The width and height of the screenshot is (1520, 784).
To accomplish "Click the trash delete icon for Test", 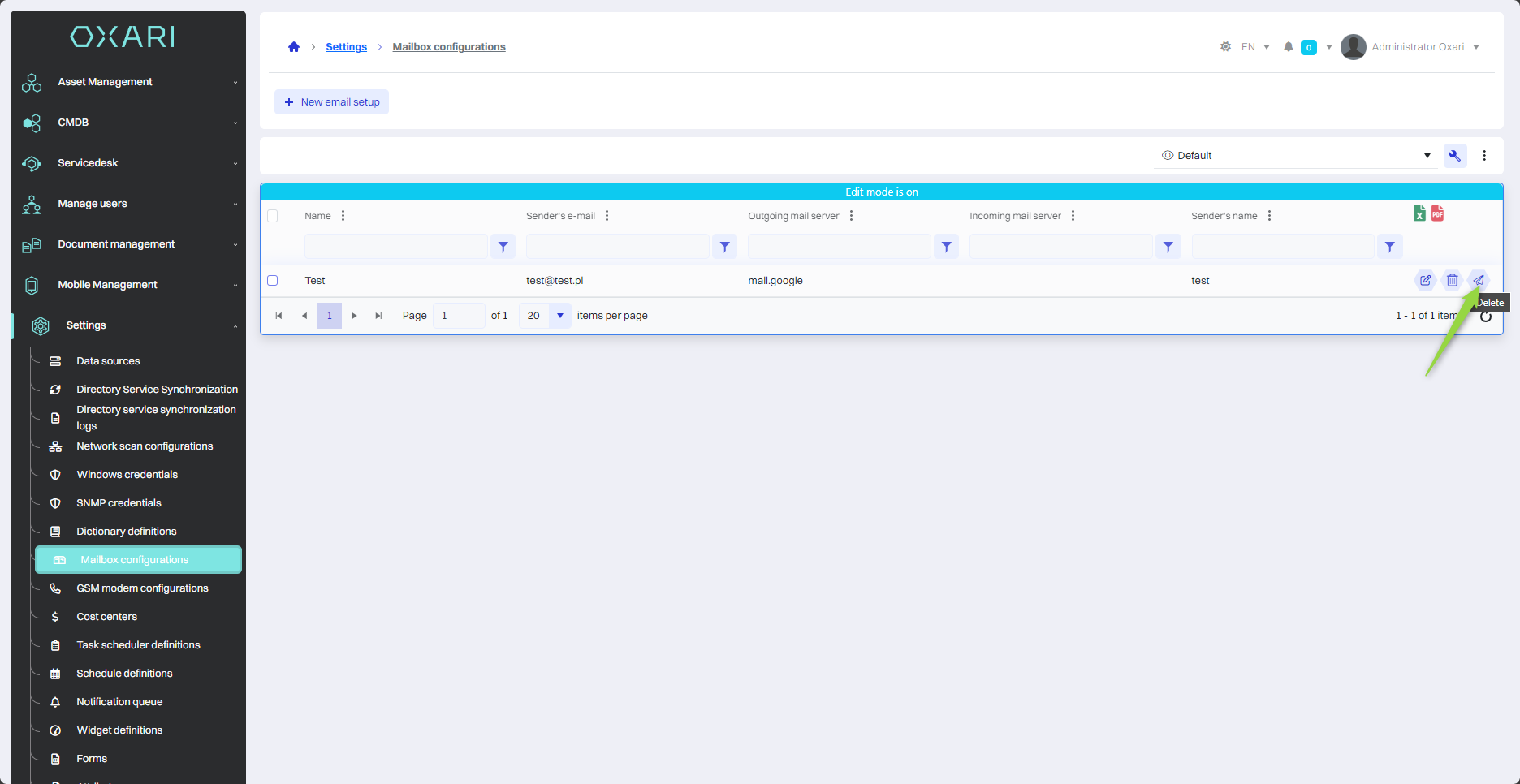I will tap(1452, 281).
